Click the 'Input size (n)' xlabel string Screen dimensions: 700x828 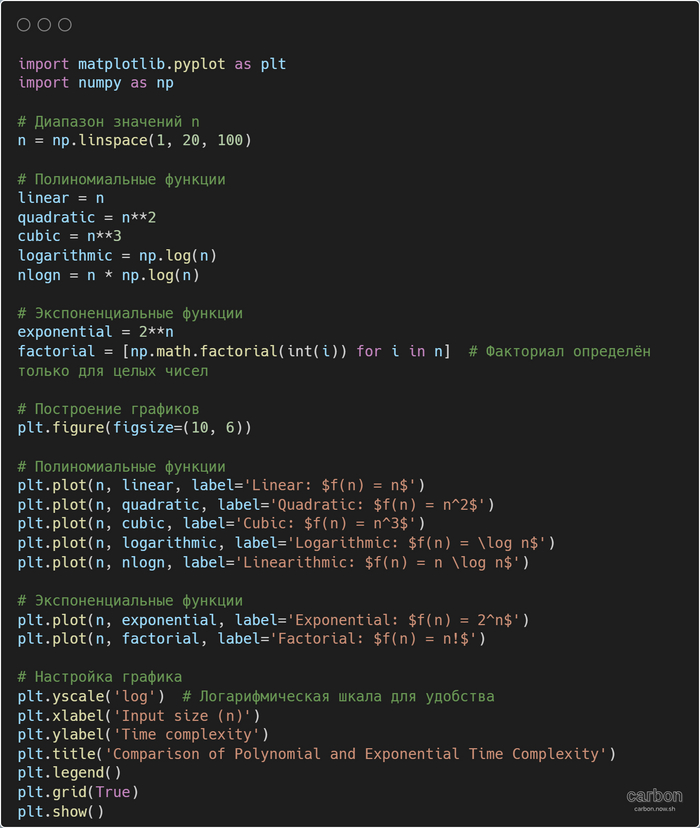187,716
